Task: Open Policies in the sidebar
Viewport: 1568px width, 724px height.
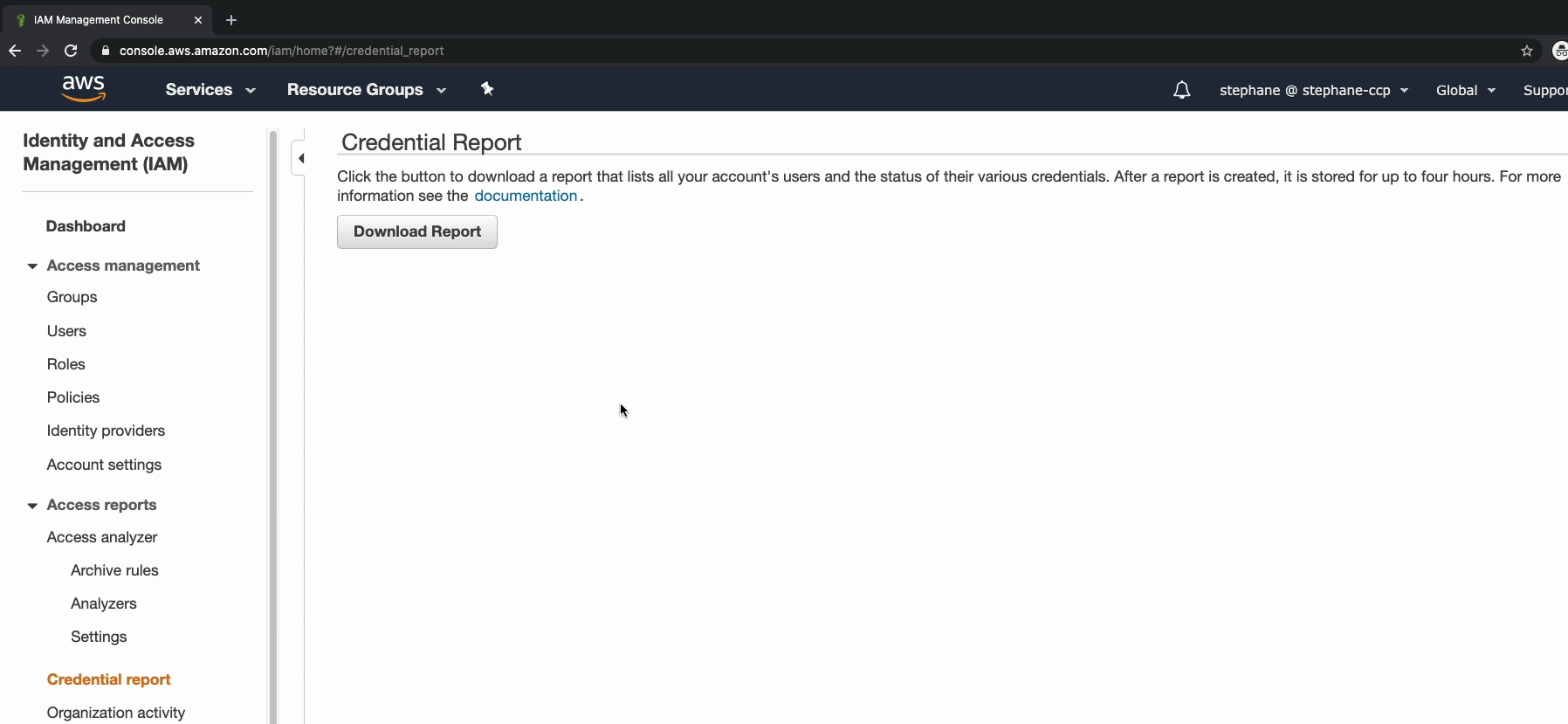Action: 73,397
